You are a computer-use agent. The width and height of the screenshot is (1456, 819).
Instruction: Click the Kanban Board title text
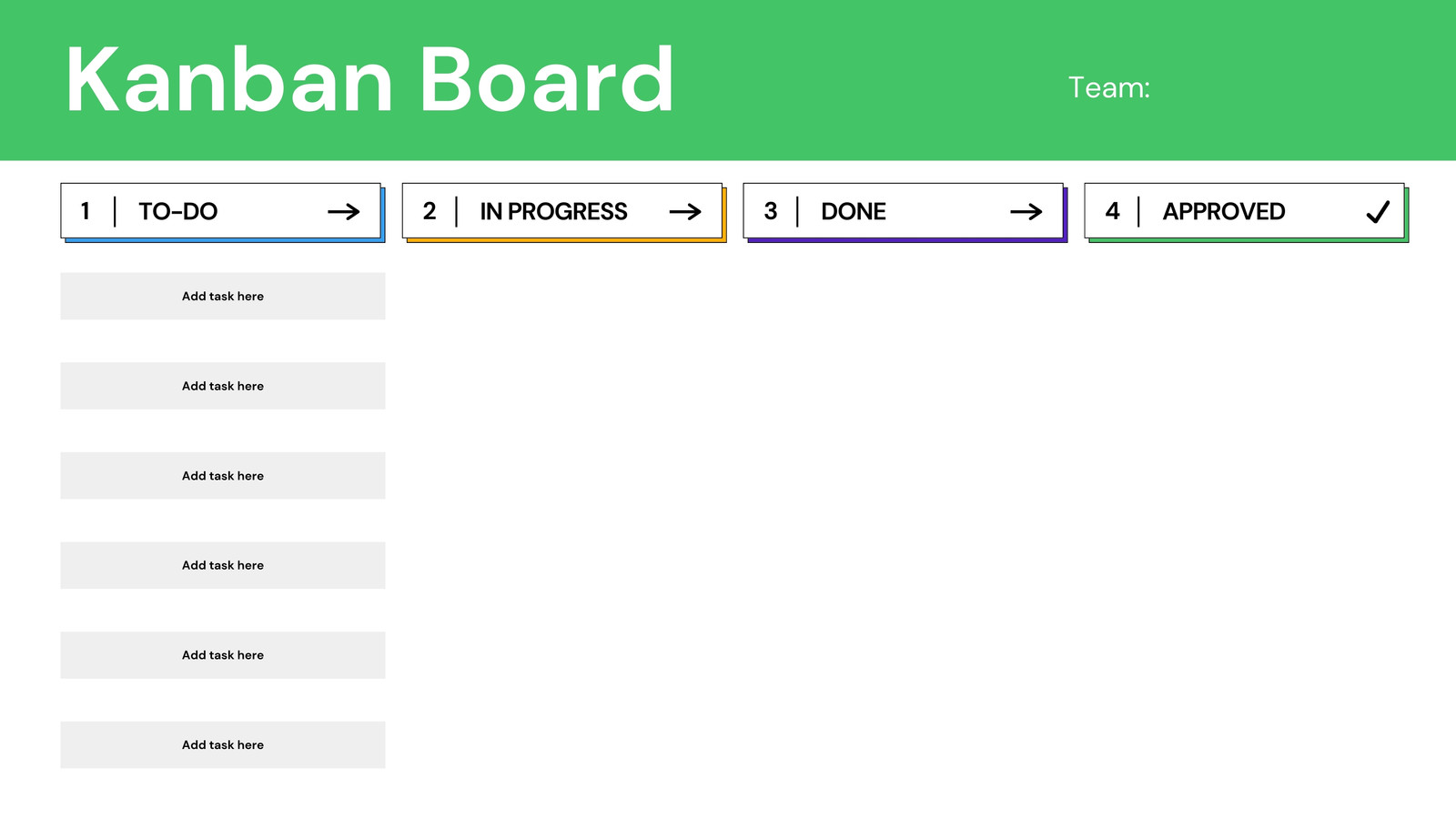coord(369,81)
